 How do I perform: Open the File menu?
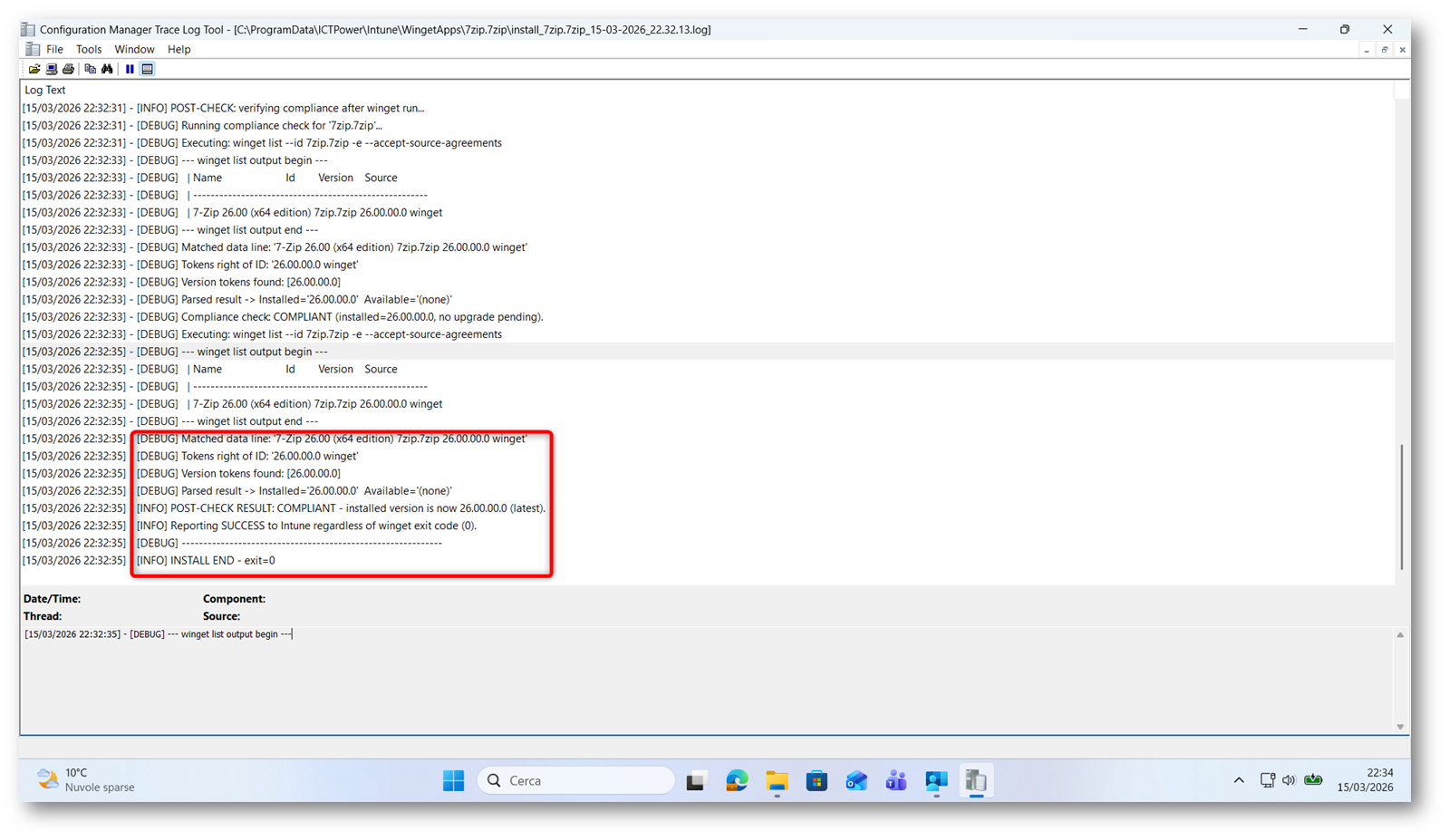pos(54,49)
